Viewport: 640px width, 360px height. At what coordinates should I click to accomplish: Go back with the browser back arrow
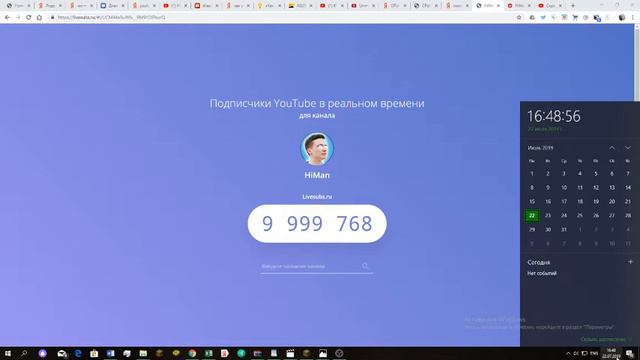pos(7,18)
